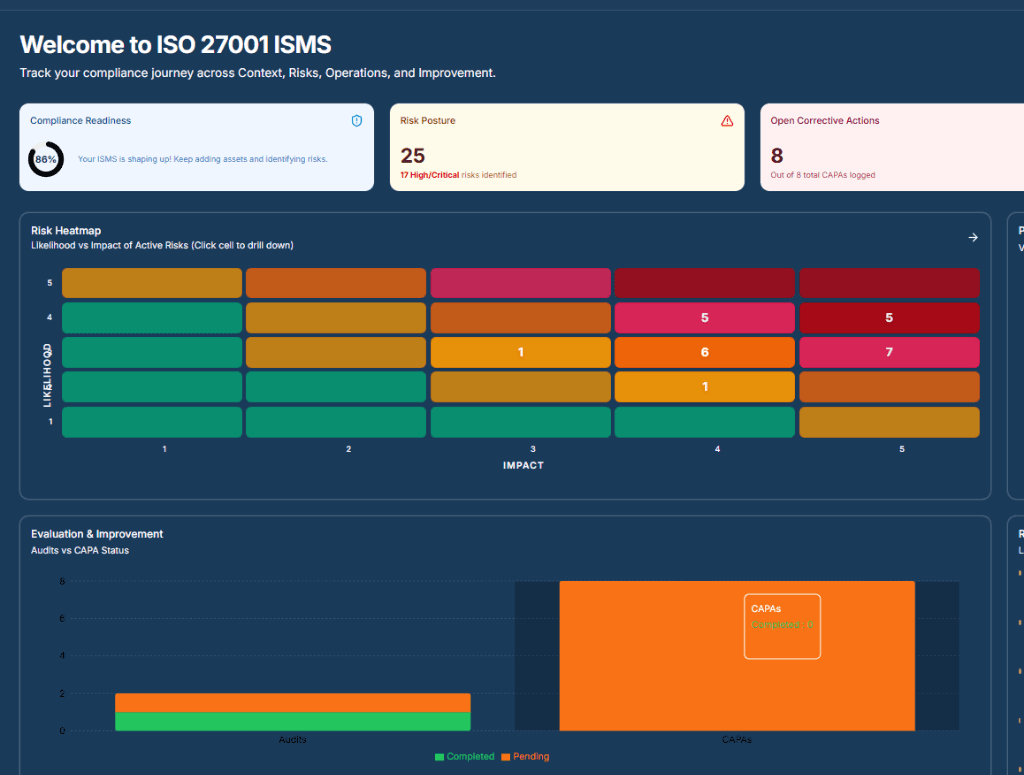This screenshot has width=1024, height=775.
Task: Drill into heatmap cell showing 6
Action: pos(705,353)
